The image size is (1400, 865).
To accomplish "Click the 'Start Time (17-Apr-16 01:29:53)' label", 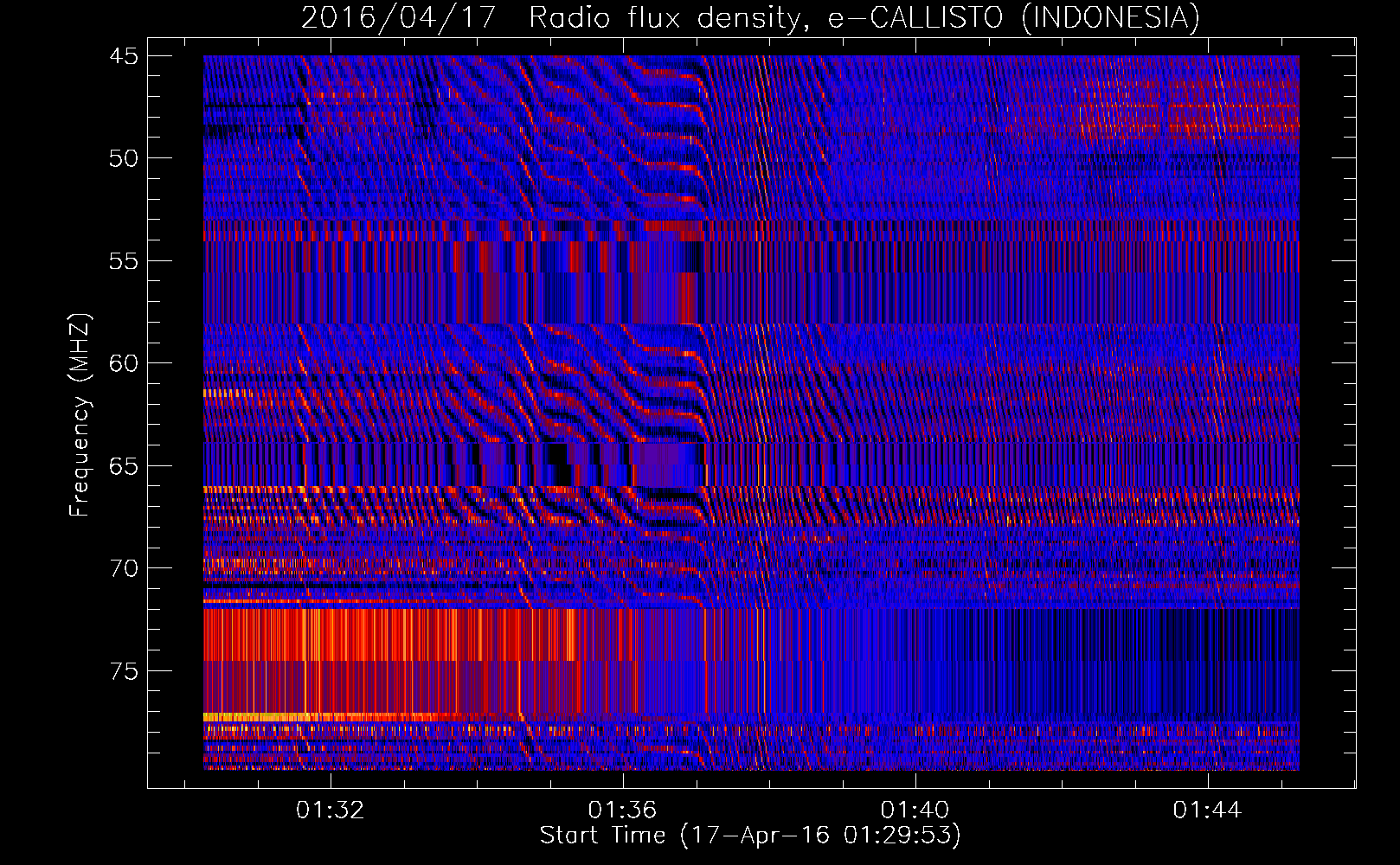I will pos(750,836).
